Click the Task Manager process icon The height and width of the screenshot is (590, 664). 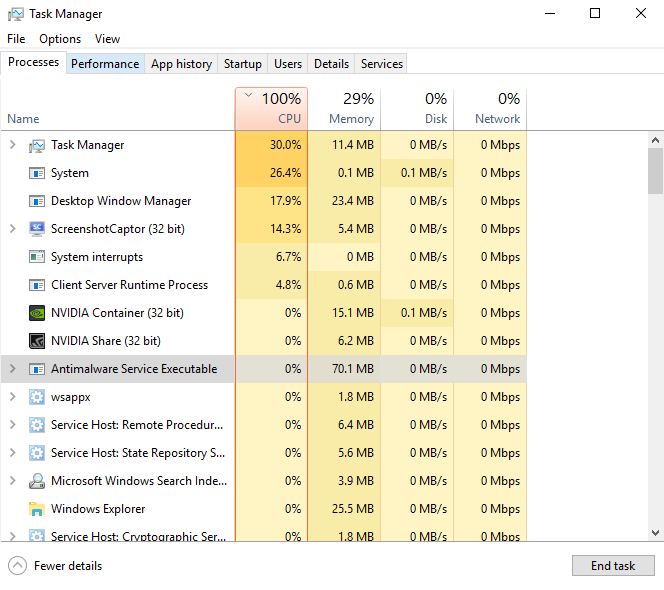point(37,145)
